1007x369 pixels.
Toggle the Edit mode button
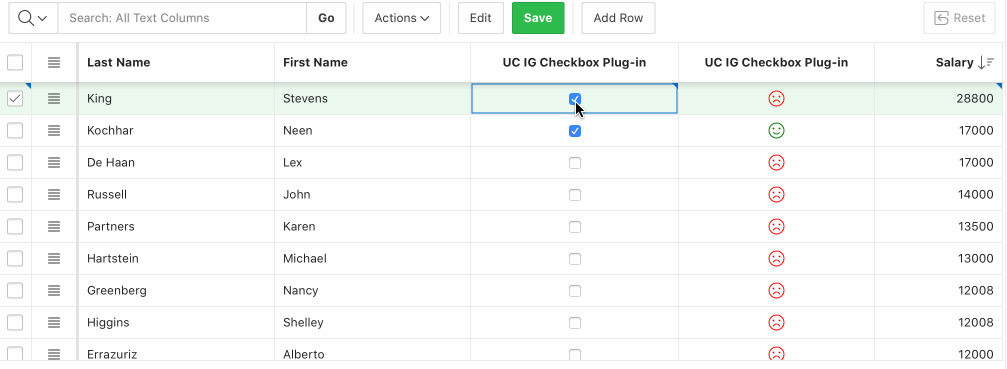(x=480, y=18)
